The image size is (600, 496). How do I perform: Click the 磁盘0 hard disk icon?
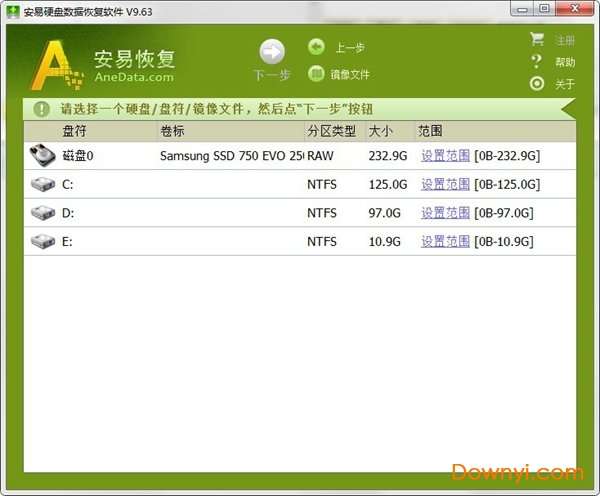tap(42, 155)
